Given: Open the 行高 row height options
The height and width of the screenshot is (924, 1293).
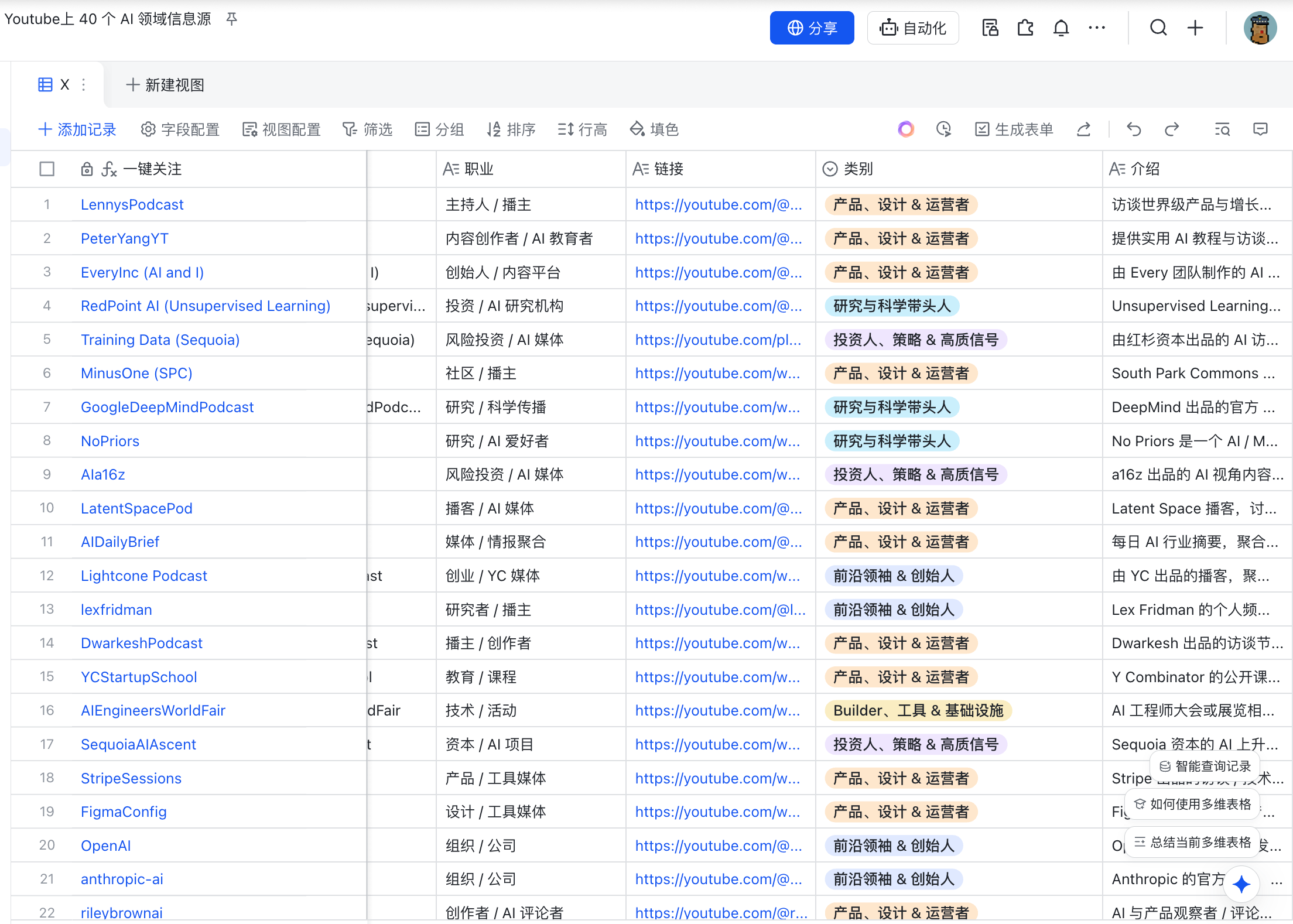Looking at the screenshot, I should [x=583, y=129].
